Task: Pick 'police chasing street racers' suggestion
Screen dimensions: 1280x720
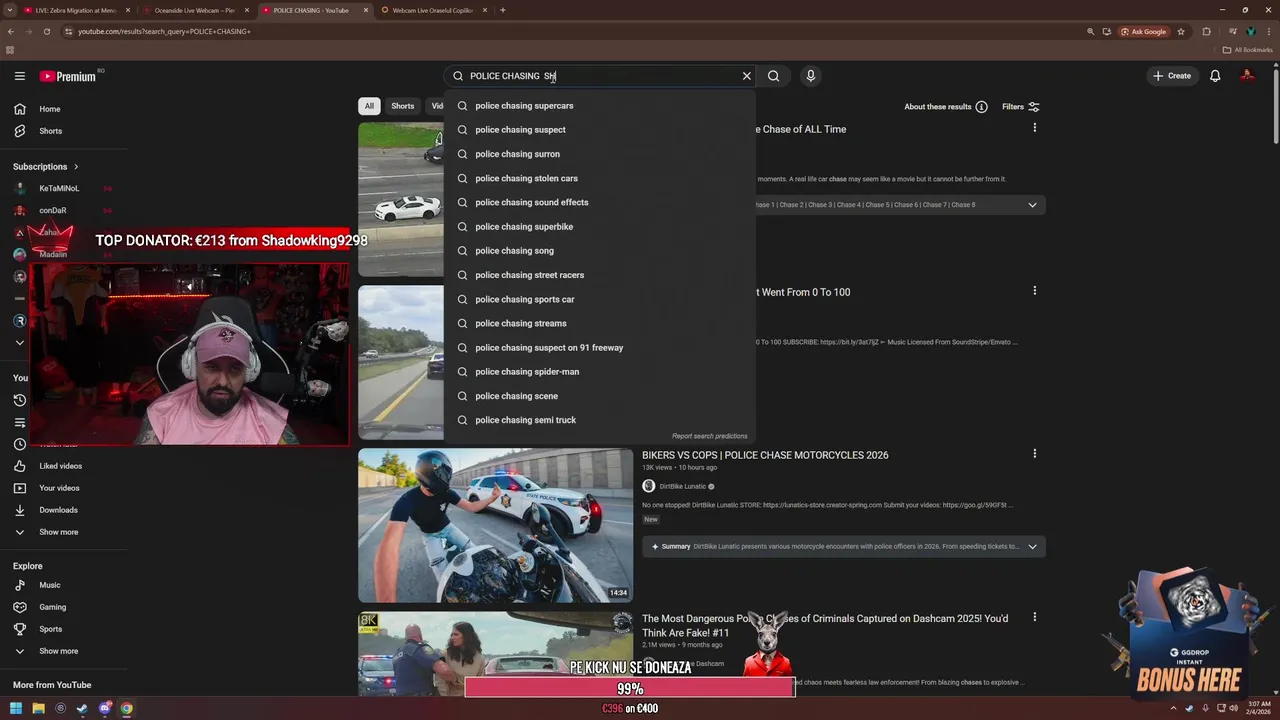Action: [599, 275]
